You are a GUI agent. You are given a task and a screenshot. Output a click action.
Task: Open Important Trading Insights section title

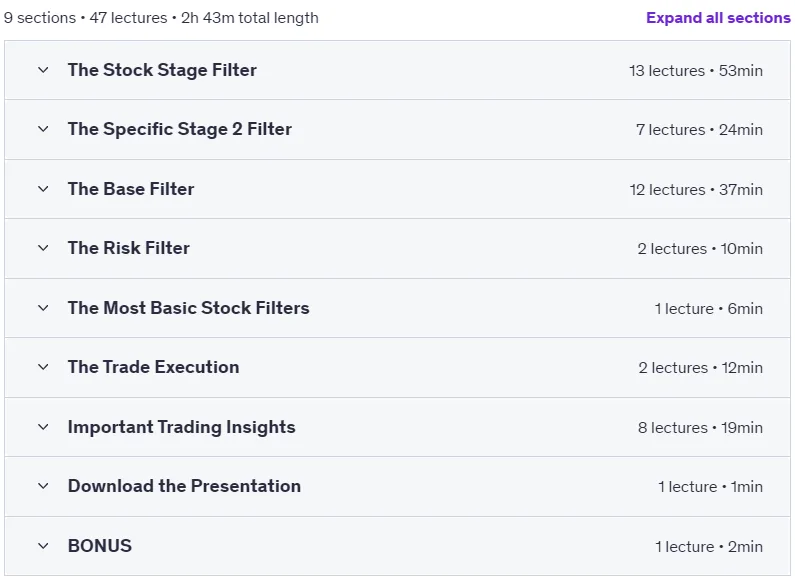point(182,427)
